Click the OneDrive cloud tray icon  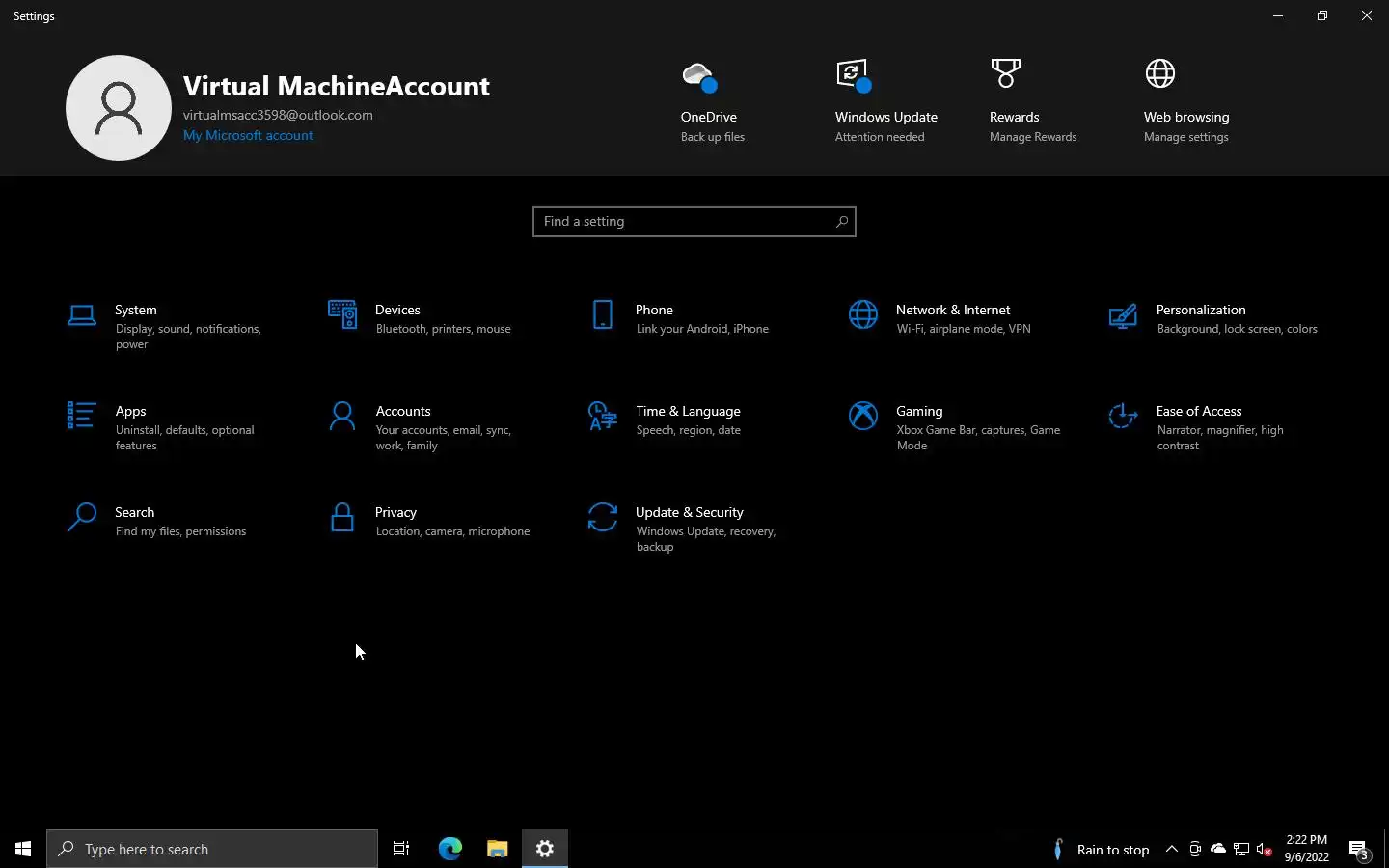tap(1218, 849)
